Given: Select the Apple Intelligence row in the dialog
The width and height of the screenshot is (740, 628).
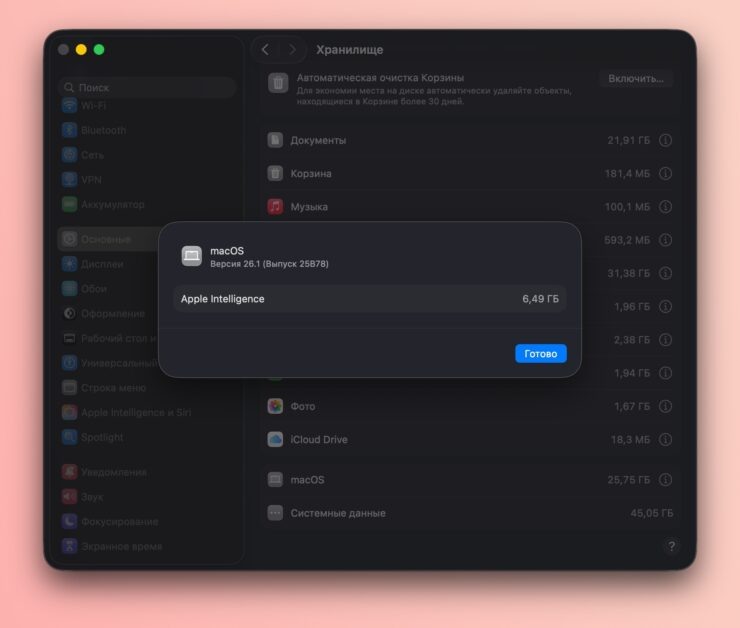Looking at the screenshot, I should [370, 299].
